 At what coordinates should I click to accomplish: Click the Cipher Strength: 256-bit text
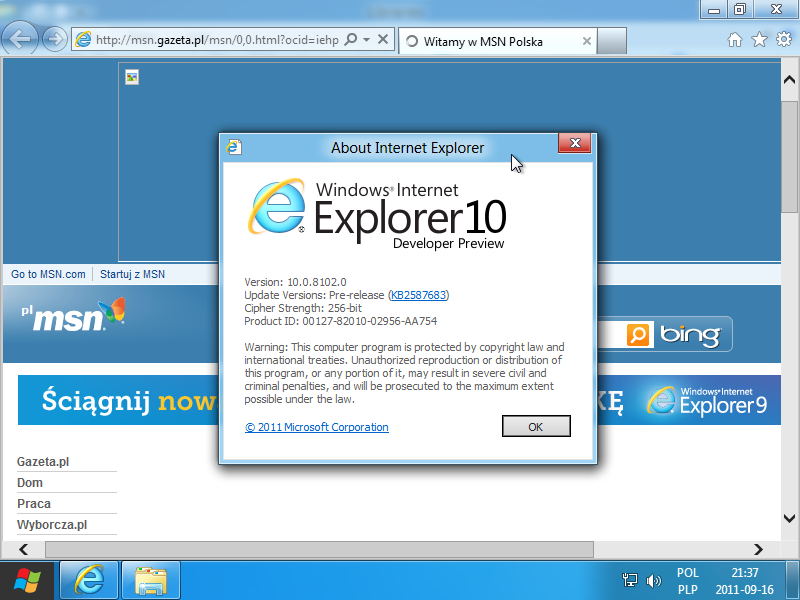coord(303,308)
